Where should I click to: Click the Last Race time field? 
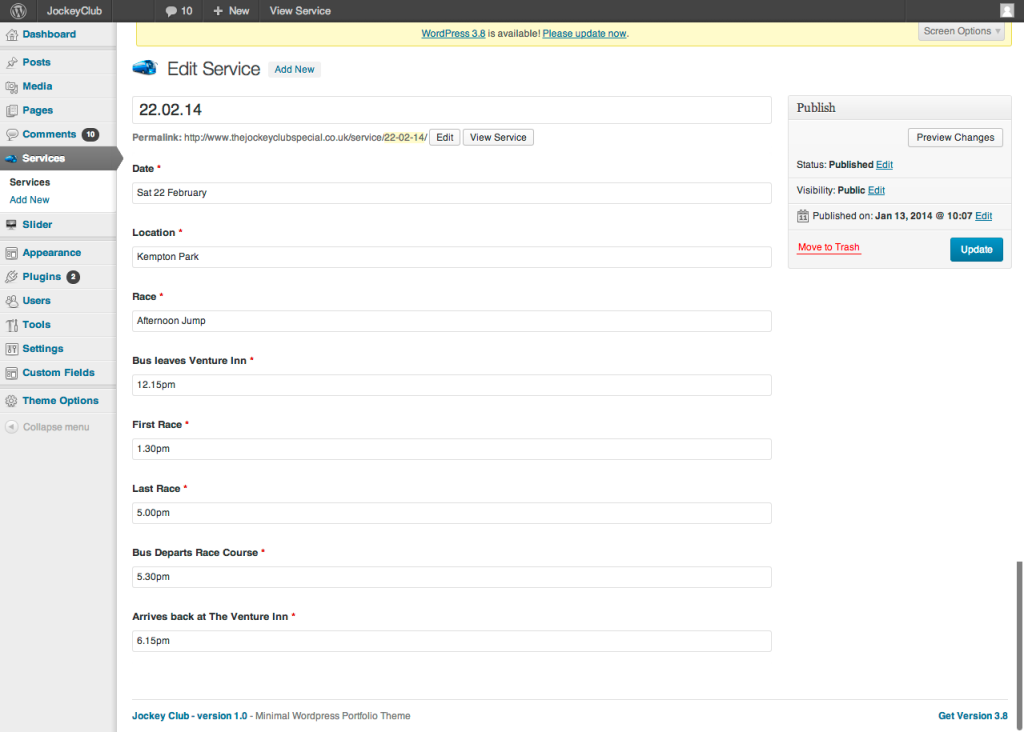click(x=452, y=513)
